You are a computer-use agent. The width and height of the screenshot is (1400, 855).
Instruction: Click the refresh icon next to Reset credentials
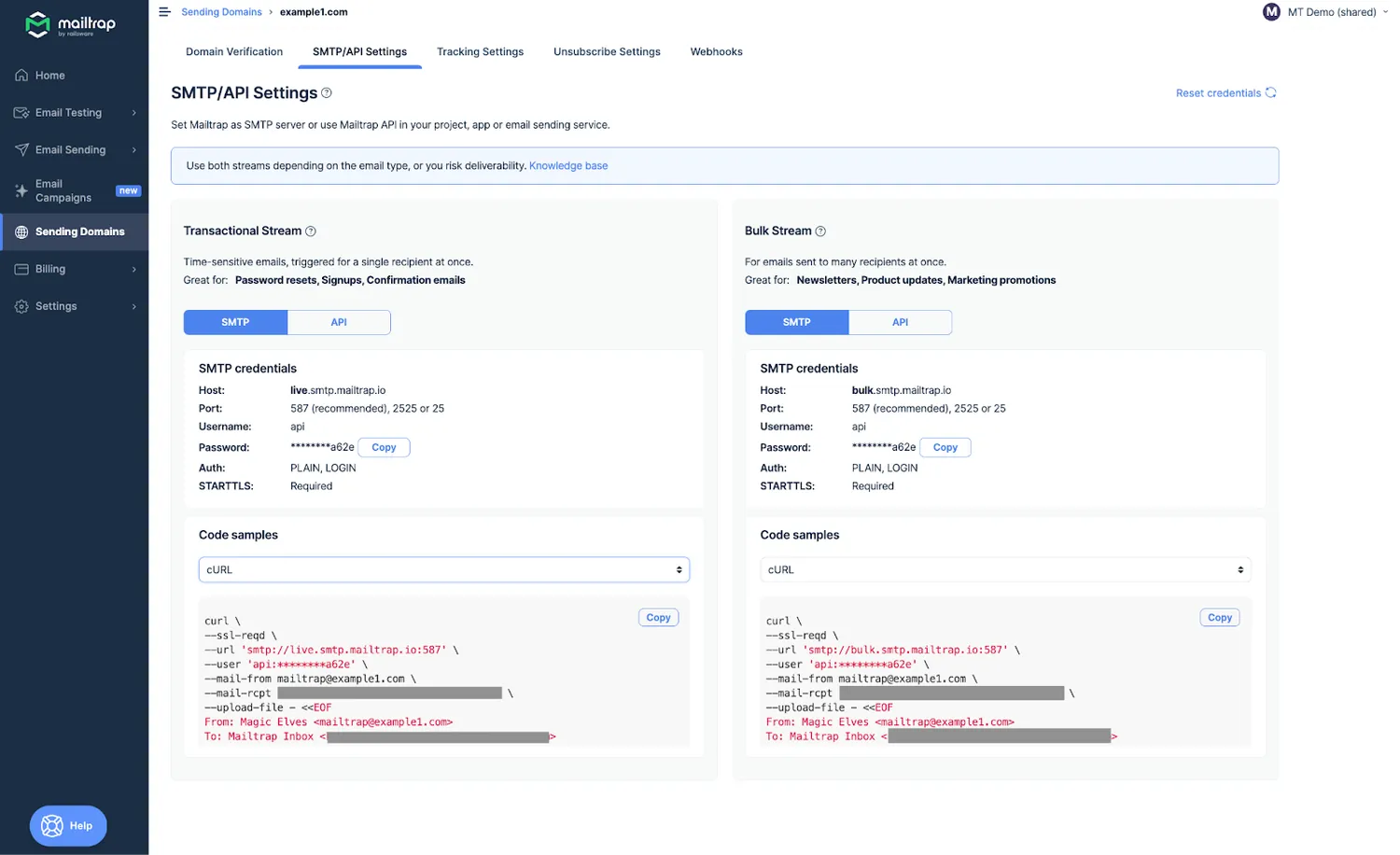click(1270, 93)
